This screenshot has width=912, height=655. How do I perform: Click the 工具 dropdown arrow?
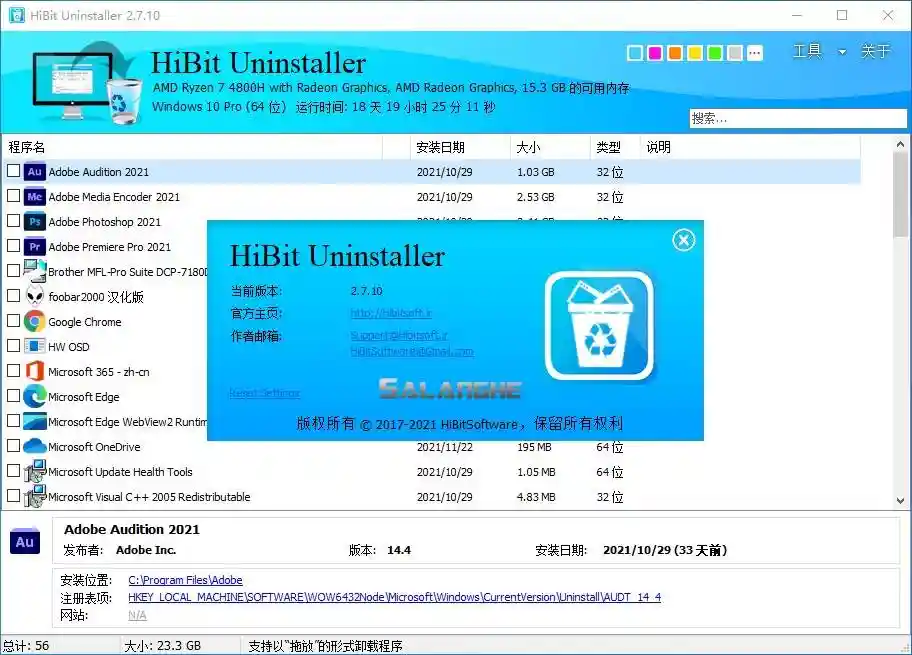pyautogui.click(x=841, y=52)
